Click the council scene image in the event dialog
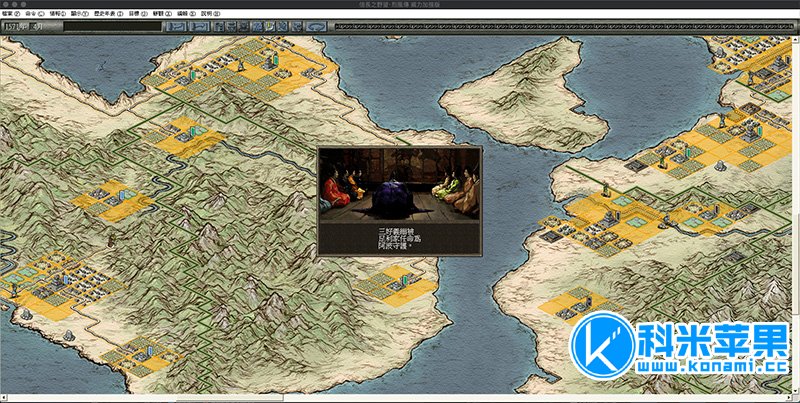The width and height of the screenshot is (800, 403). click(x=399, y=185)
